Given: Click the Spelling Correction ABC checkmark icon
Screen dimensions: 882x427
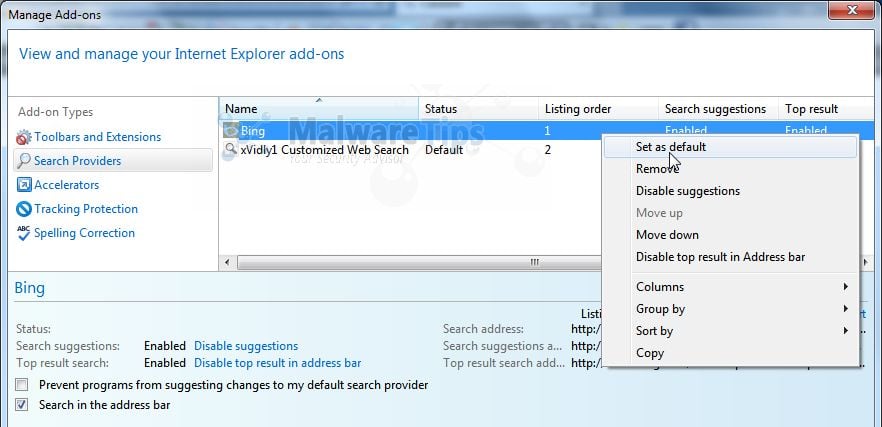Looking at the screenshot, I should pos(24,233).
